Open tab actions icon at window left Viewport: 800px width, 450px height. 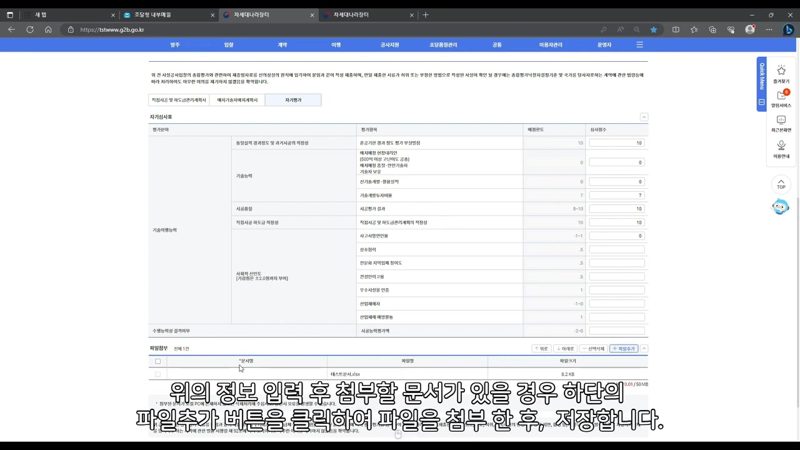(10, 15)
